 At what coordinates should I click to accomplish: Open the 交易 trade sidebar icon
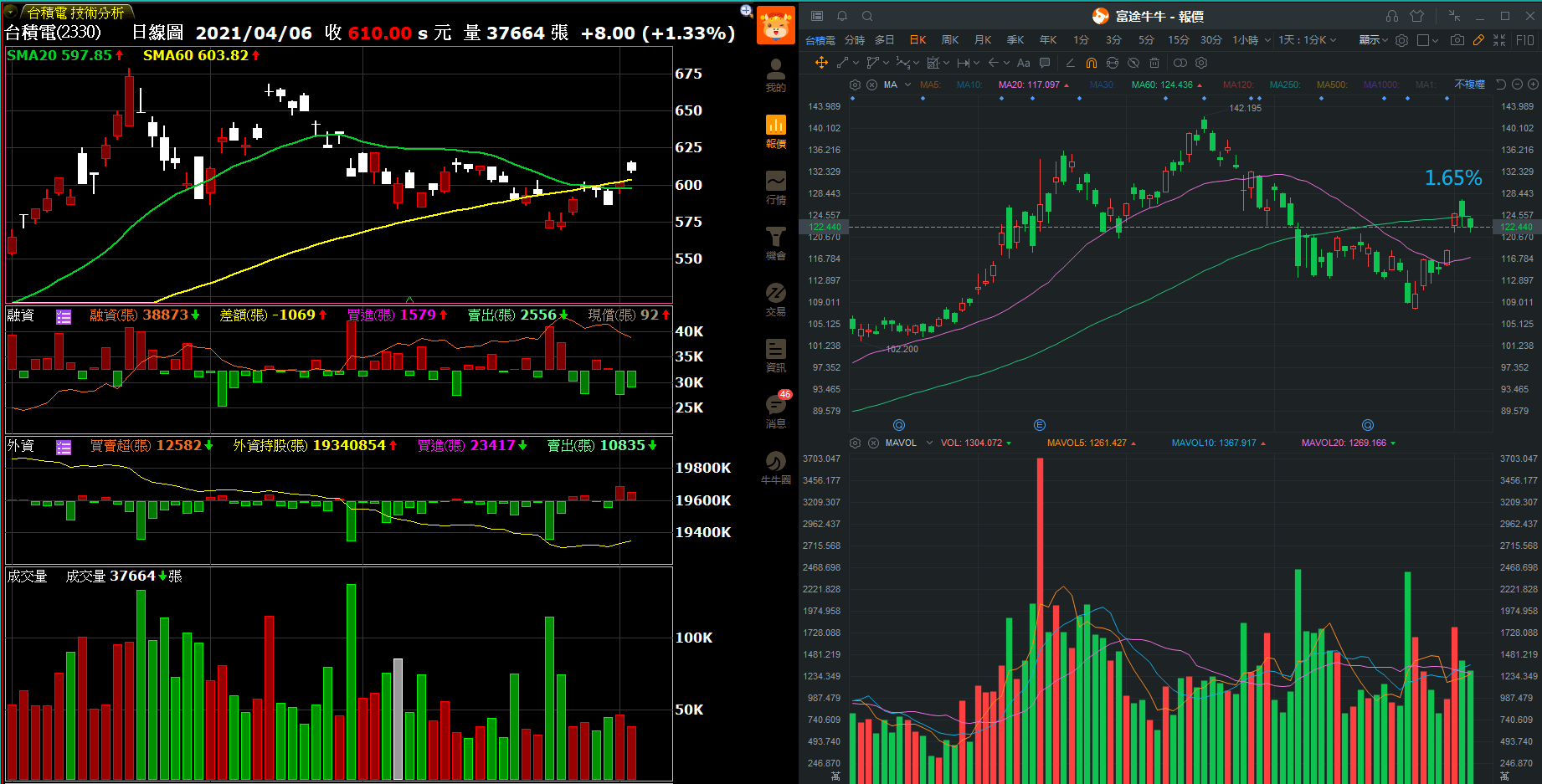pyautogui.click(x=776, y=300)
